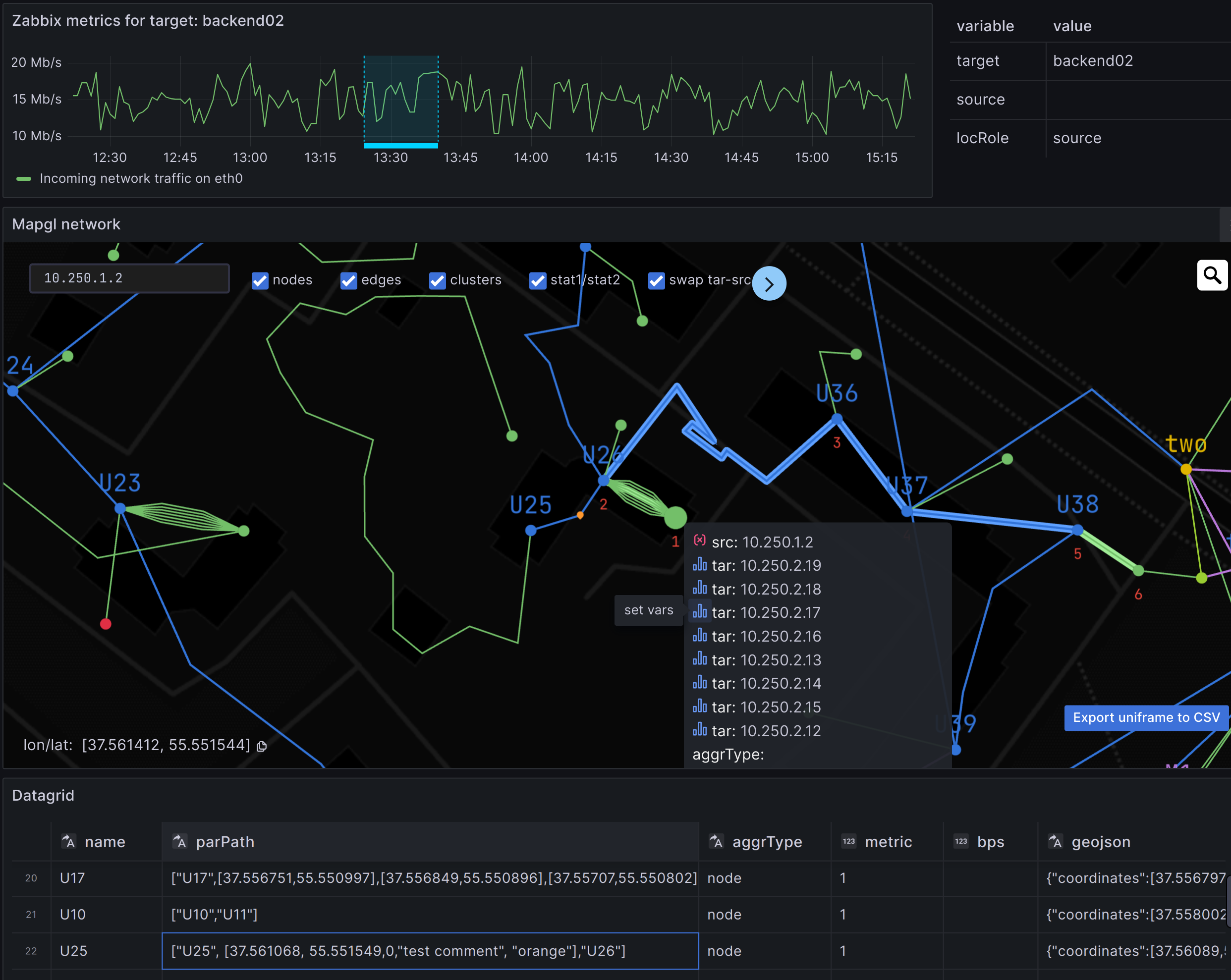Image resolution: width=1231 pixels, height=980 pixels.
Task: Click the U38 node label on map
Action: (1077, 504)
